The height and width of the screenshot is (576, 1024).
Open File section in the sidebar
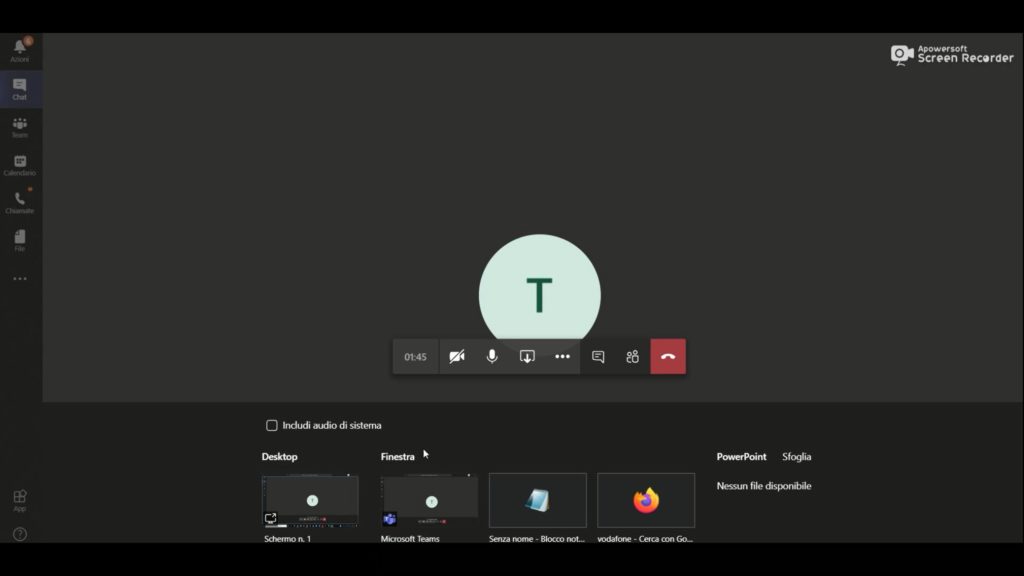[x=20, y=240]
